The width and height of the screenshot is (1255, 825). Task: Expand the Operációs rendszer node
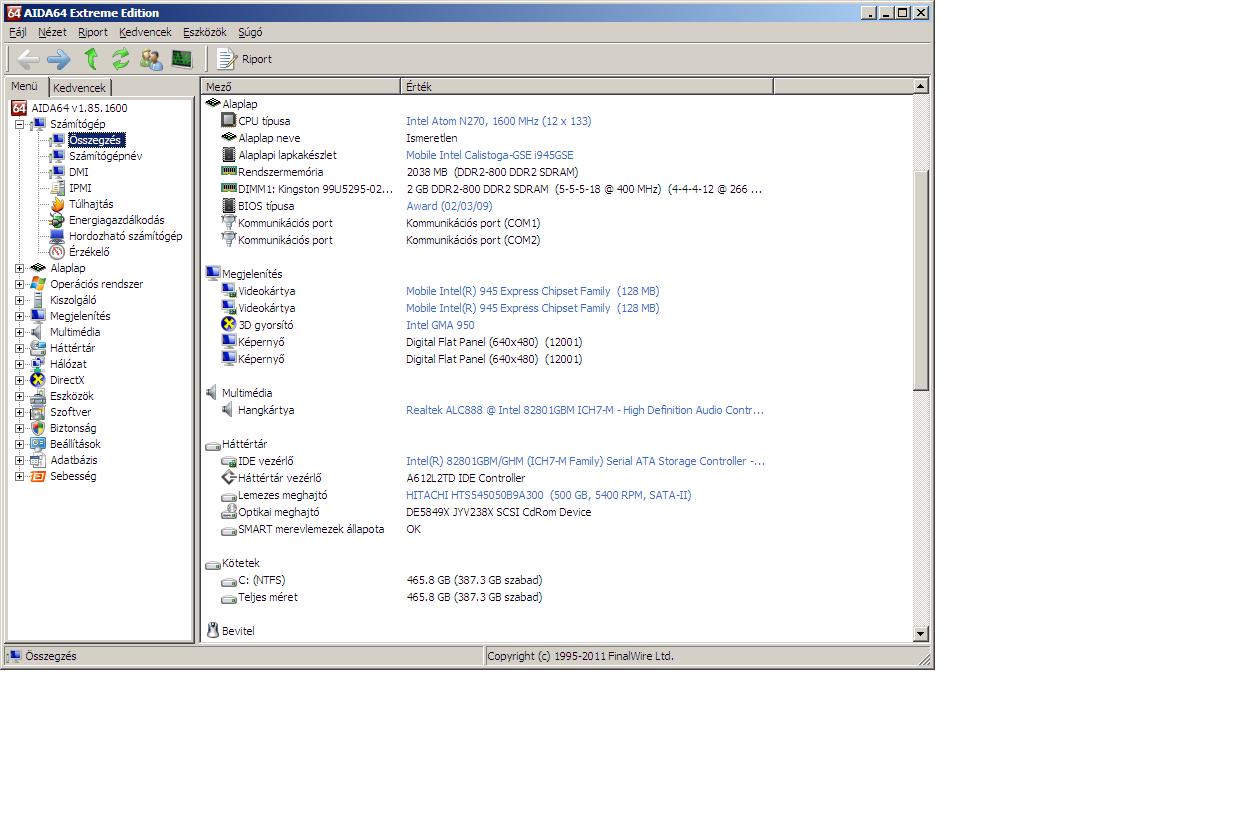tap(19, 284)
